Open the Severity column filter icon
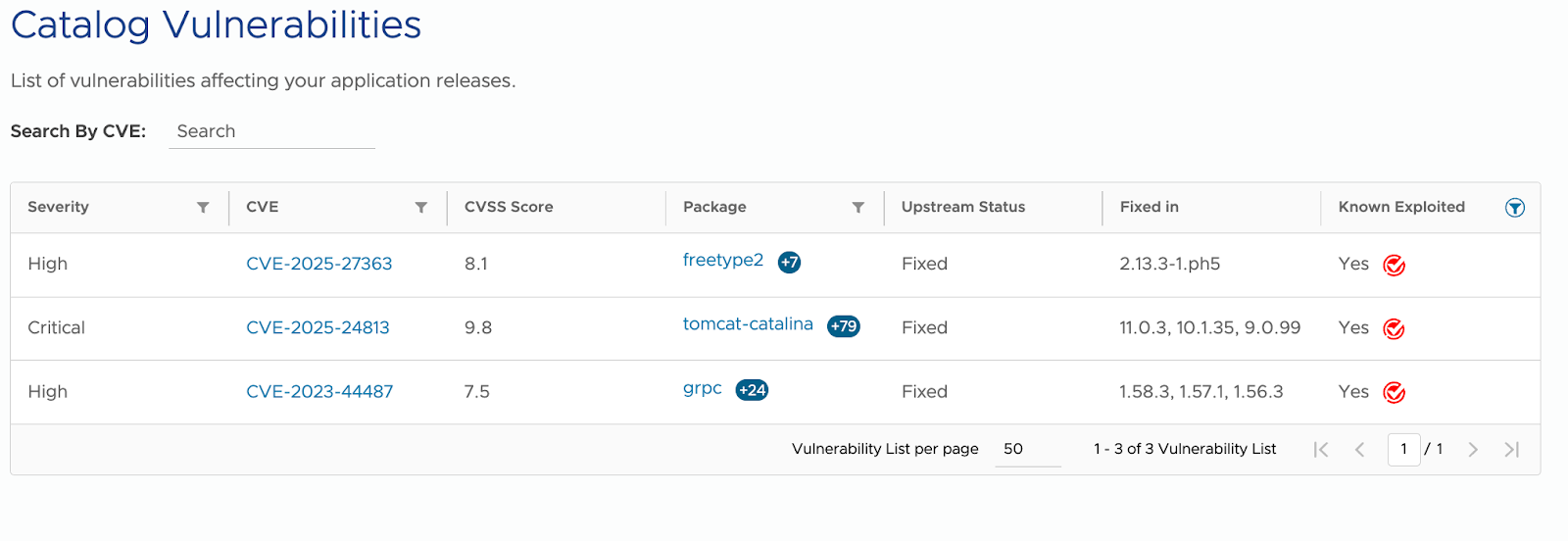This screenshot has width=1568, height=541. 203,208
